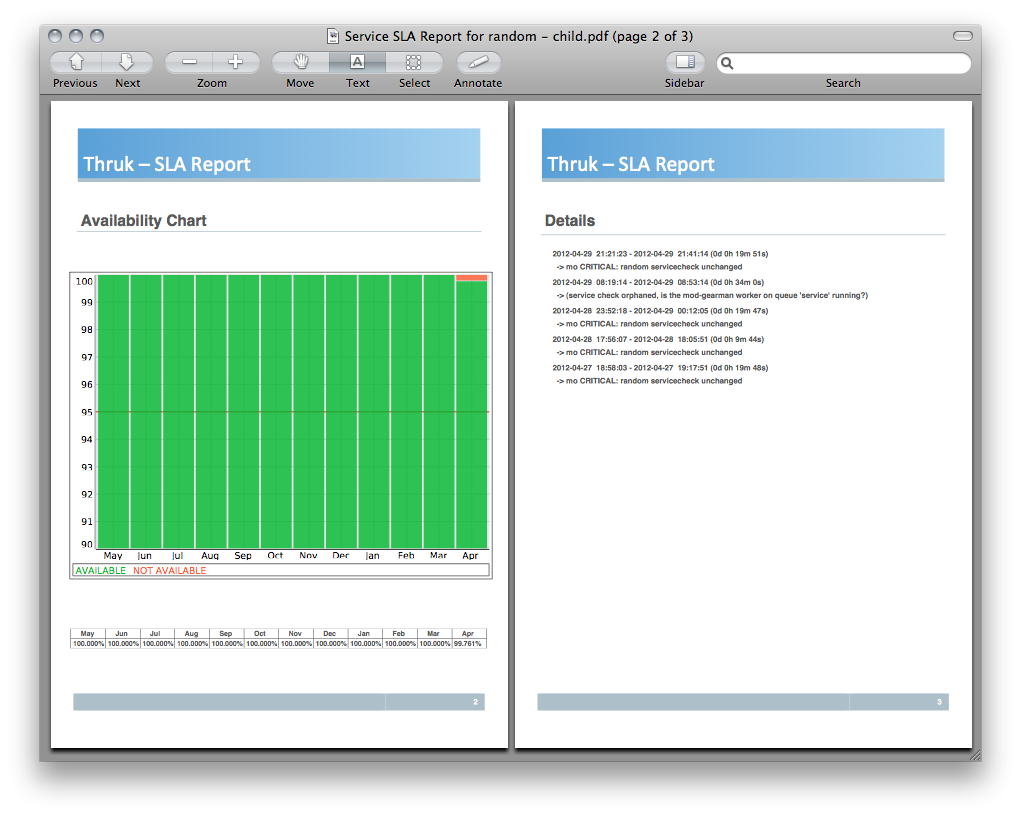Click page number 3 in footer
1021x816 pixels.
pos(939,702)
